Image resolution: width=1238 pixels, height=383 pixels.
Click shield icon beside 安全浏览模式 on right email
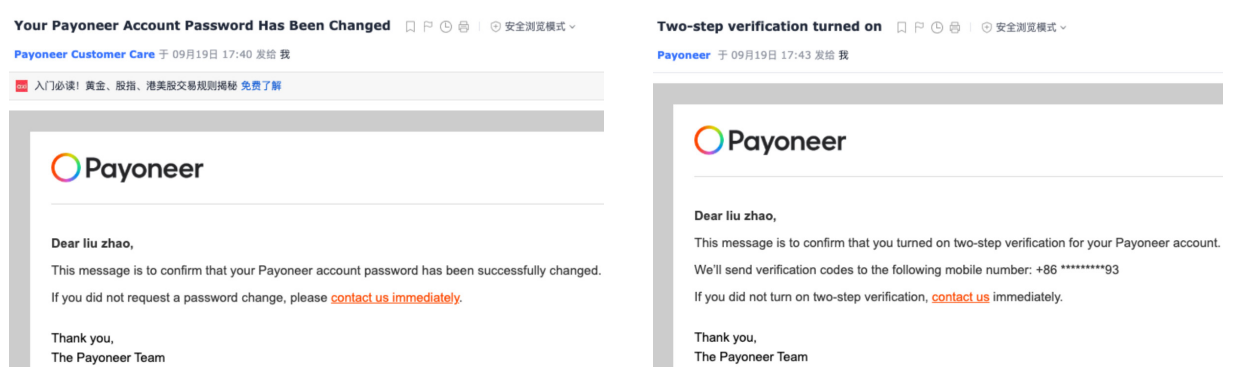(x=987, y=27)
